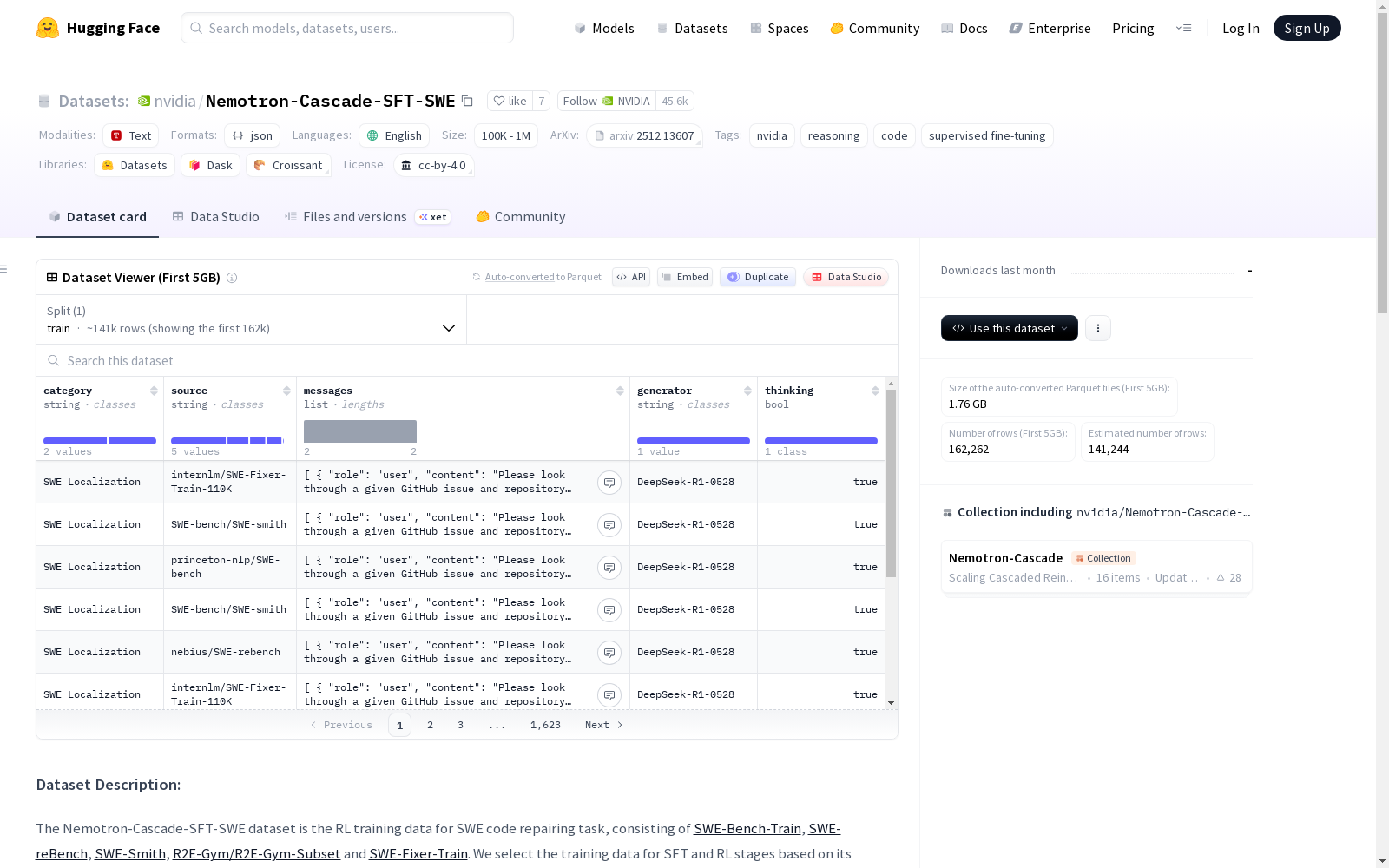Follow NVIDIA organization
The image size is (1389, 868).
click(607, 102)
